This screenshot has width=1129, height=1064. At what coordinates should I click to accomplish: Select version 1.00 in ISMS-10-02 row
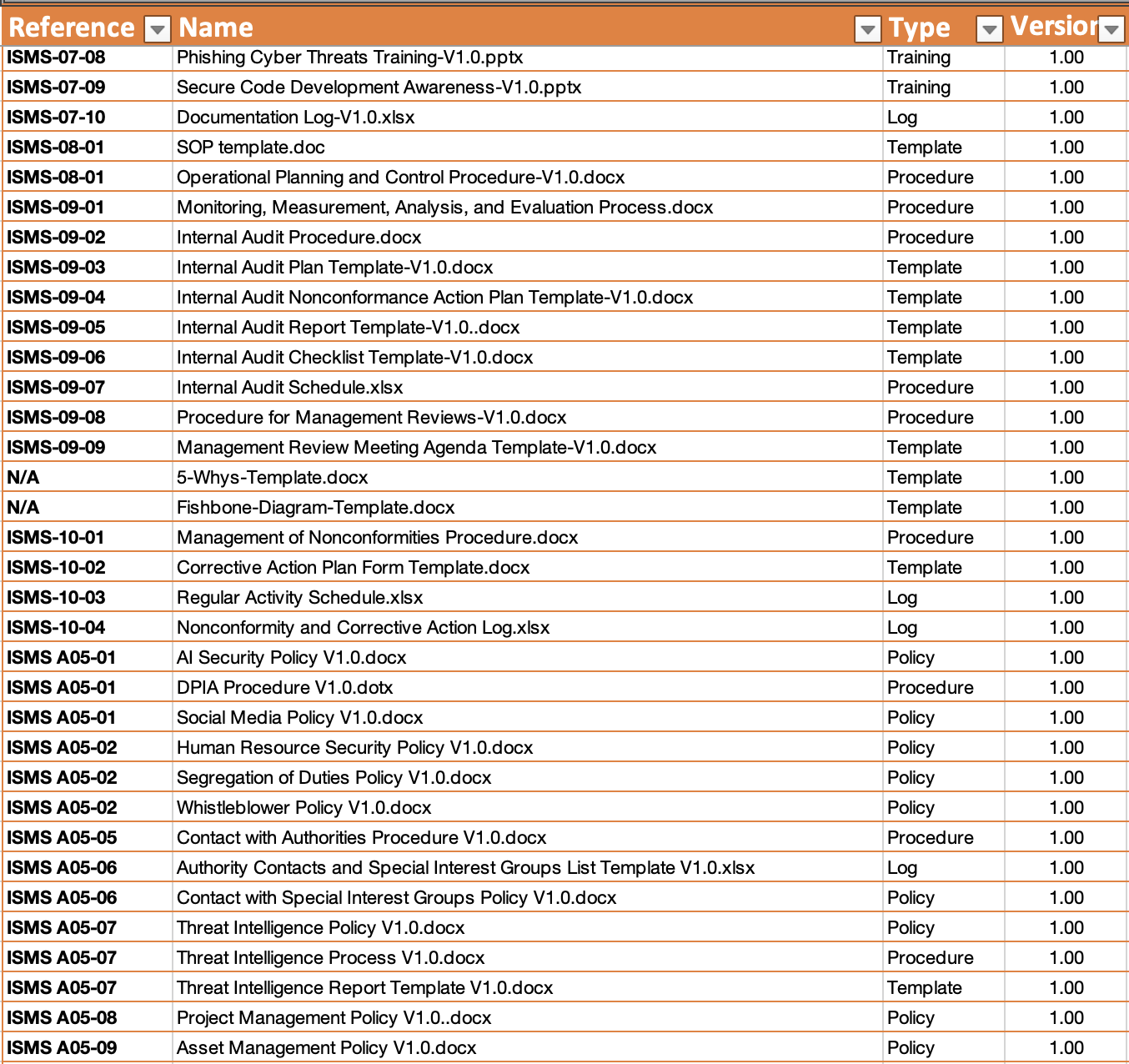1066,568
